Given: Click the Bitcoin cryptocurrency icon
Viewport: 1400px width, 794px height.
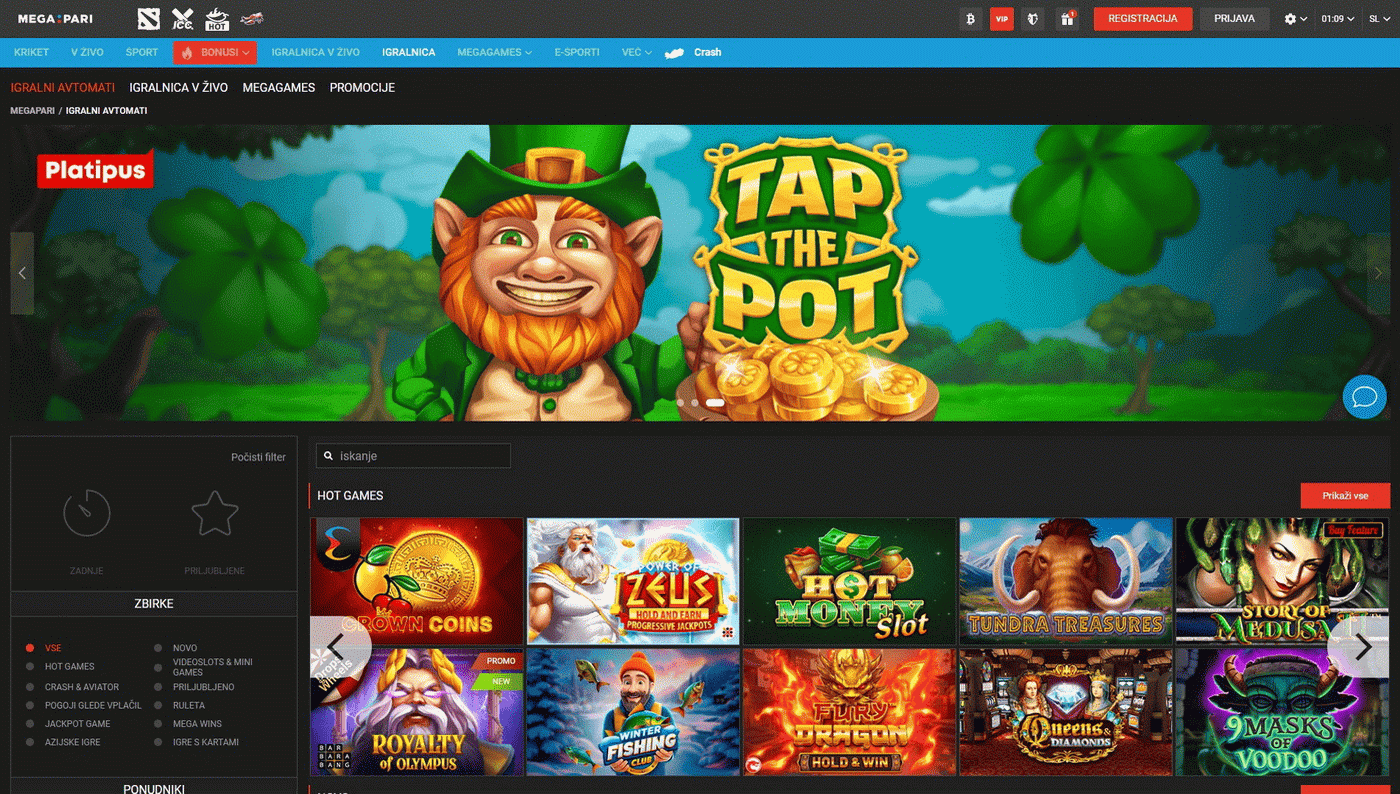Looking at the screenshot, I should tap(969, 18).
